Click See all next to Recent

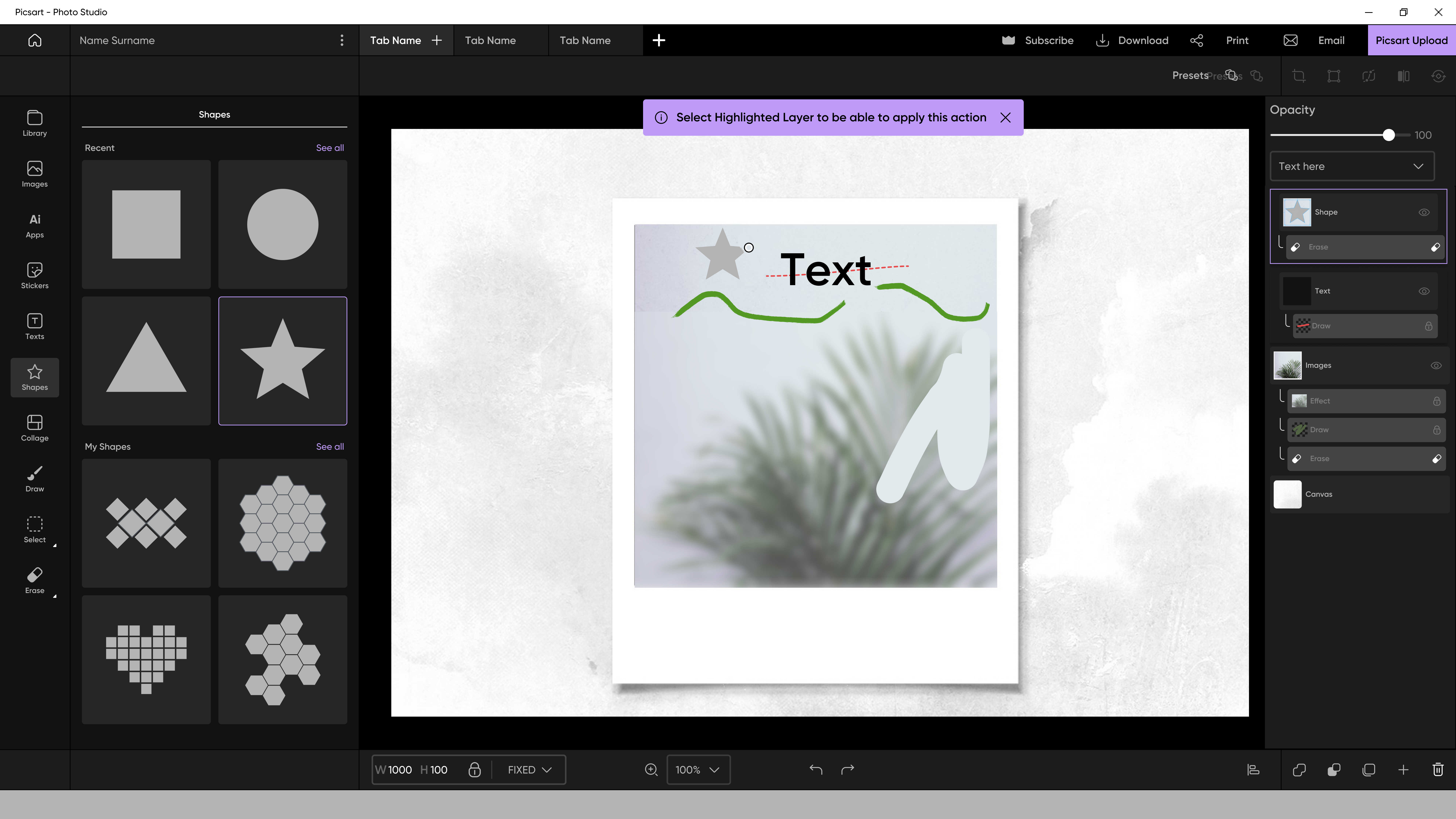point(329,147)
